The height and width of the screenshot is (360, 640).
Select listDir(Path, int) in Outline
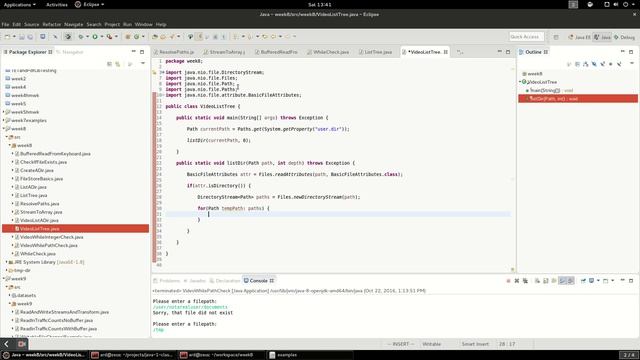point(578,99)
